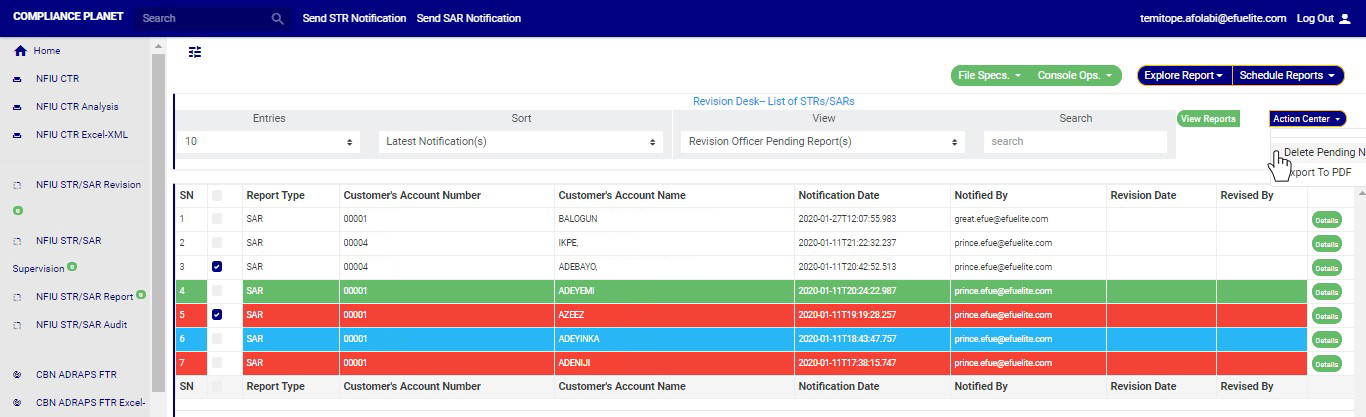Click the Home icon in sidebar
Screen dimensions: 1366x417
(x=20, y=51)
